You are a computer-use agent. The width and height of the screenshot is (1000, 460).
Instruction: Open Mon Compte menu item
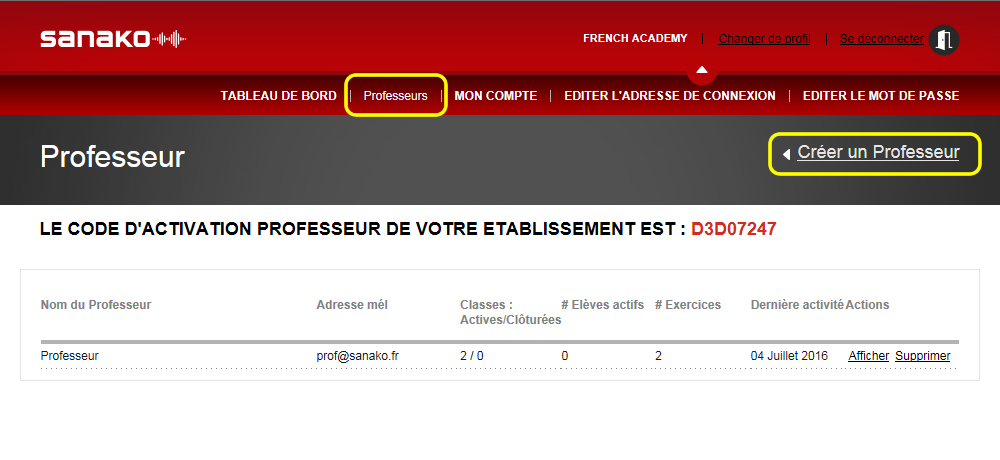click(496, 96)
